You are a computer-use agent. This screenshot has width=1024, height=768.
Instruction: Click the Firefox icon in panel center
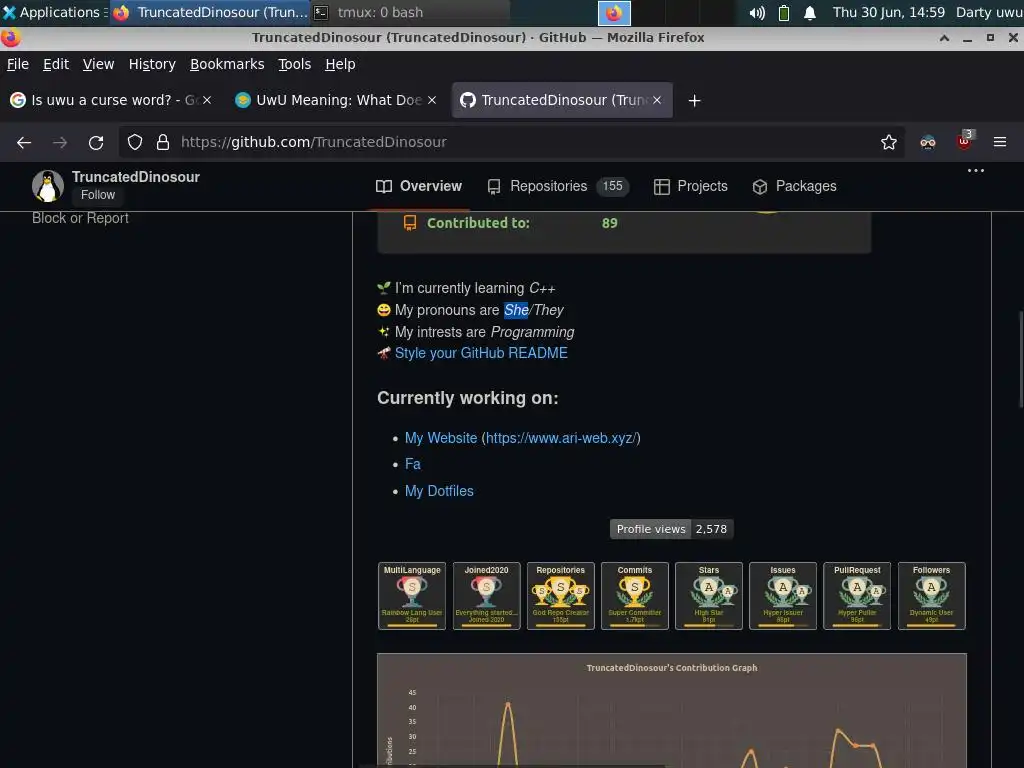[614, 12]
